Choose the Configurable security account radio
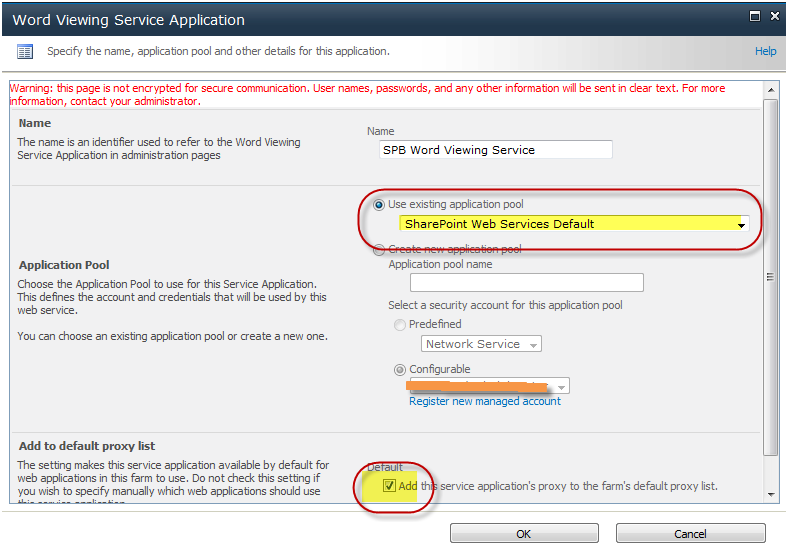 pos(400,370)
